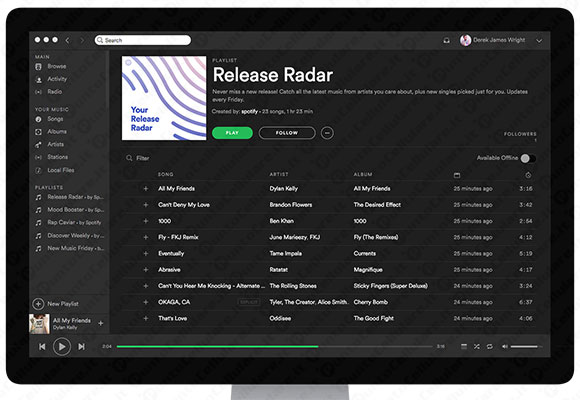Open the spotify creator link
The image size is (580, 400).
[250, 111]
